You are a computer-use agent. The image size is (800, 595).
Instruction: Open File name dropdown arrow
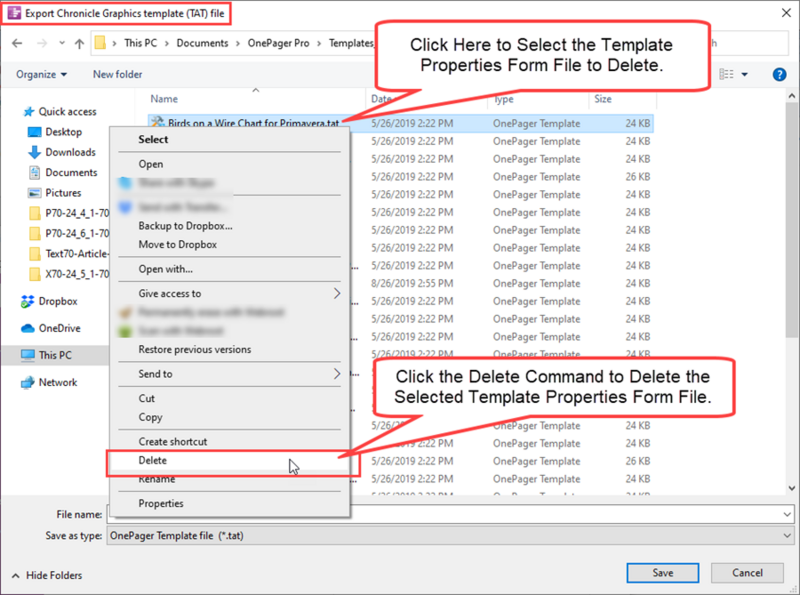(x=787, y=515)
